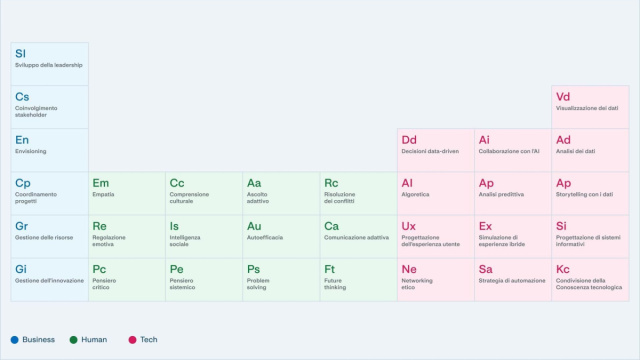640x360 pixels.
Task: Open the Pc Pensiero critico tile
Action: pos(127,280)
